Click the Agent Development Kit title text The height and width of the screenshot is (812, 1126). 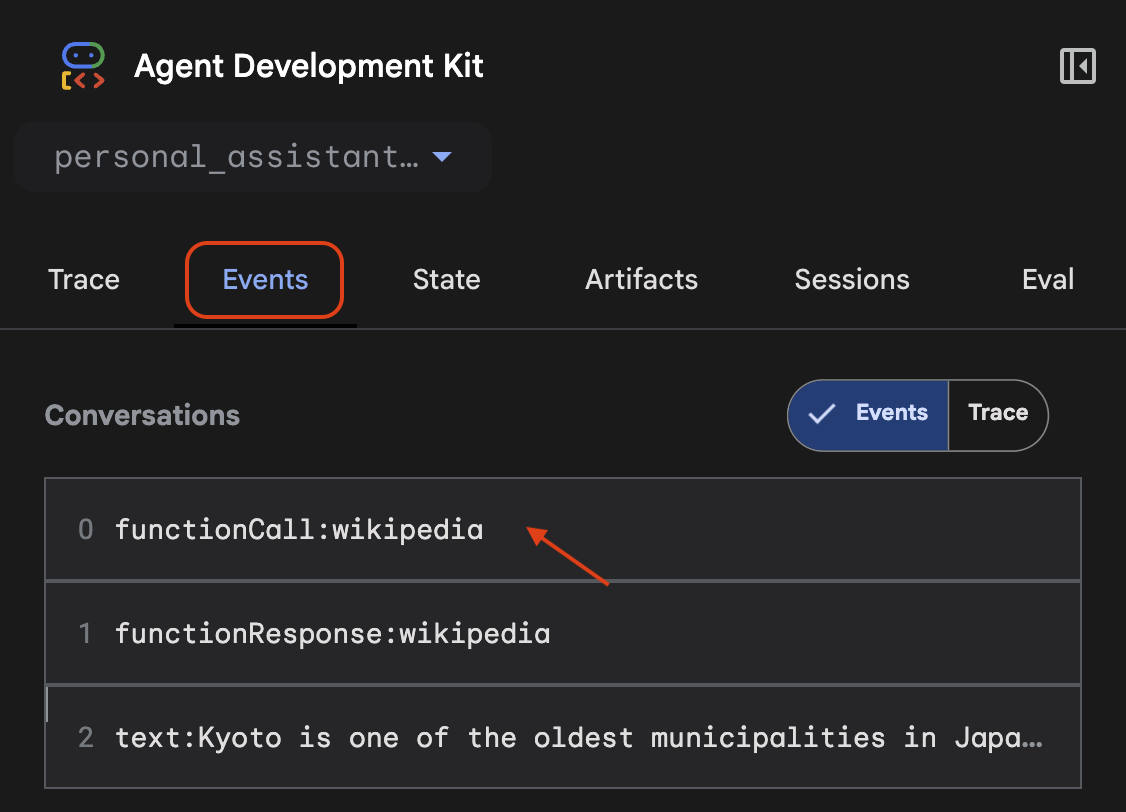pyautogui.click(x=308, y=66)
